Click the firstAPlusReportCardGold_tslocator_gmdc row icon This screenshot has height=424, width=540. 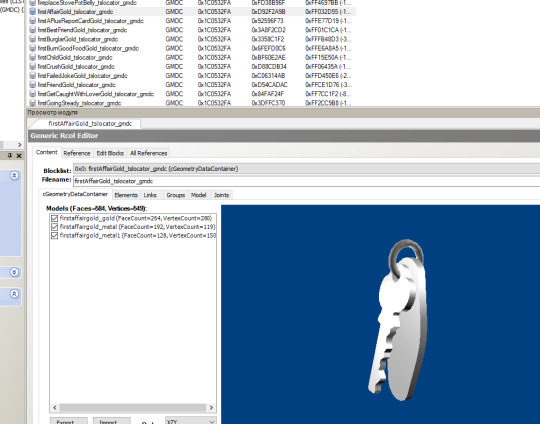(x=33, y=21)
